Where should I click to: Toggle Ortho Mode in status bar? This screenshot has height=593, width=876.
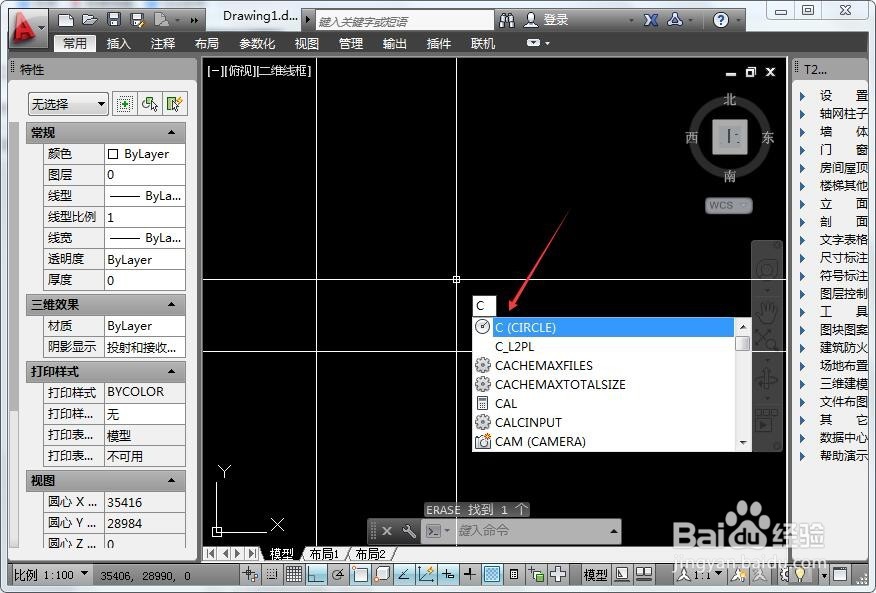316,575
